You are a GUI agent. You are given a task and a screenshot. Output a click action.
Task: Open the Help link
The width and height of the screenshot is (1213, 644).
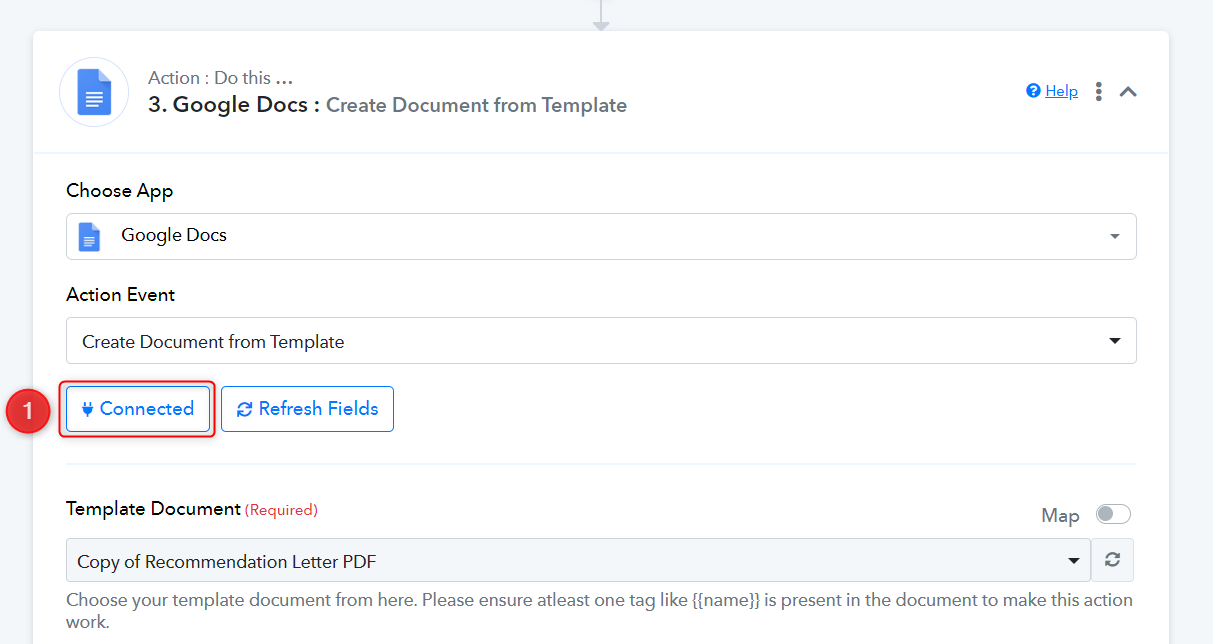coord(1061,91)
